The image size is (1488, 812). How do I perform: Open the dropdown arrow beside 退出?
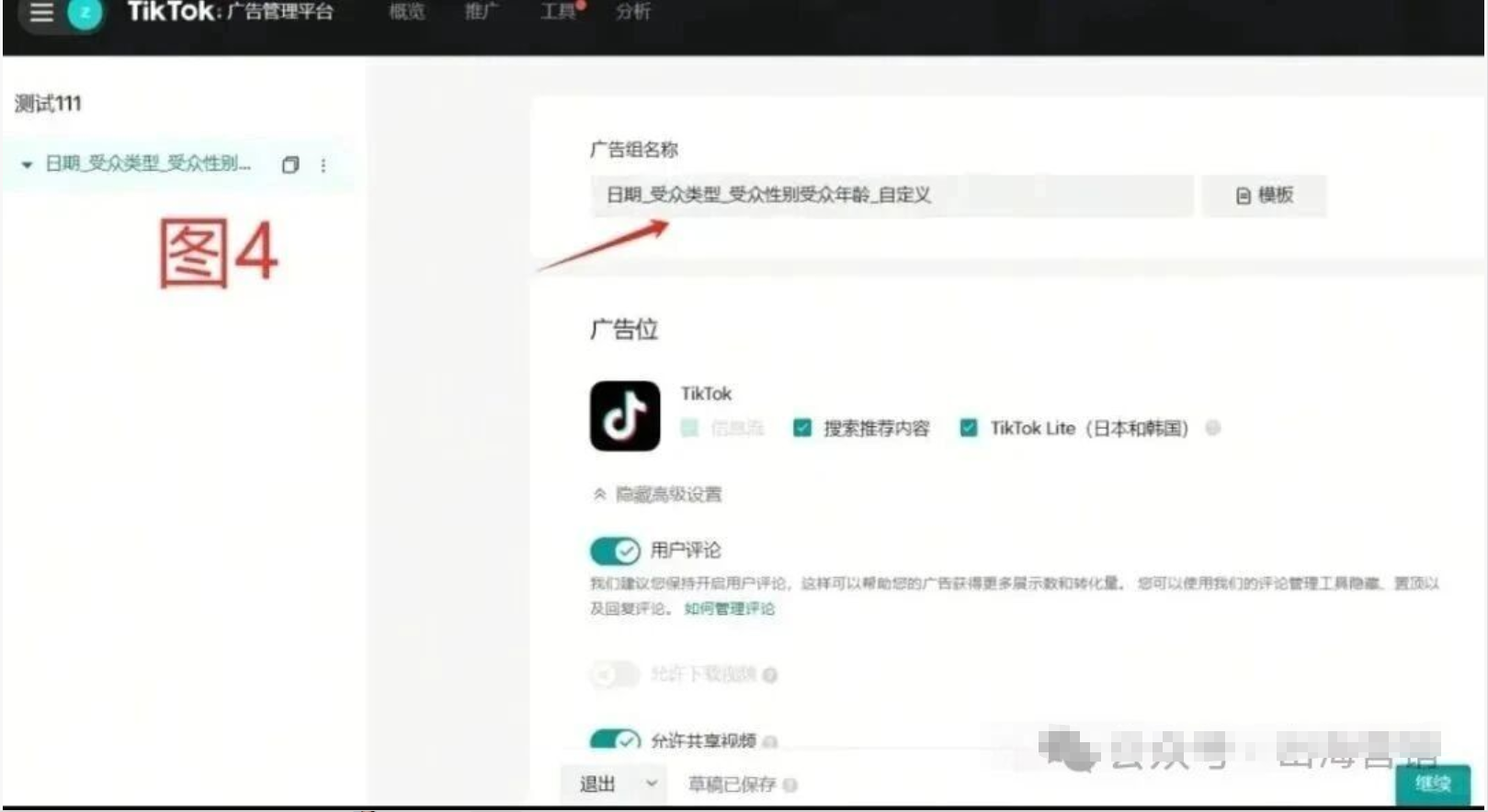click(x=652, y=784)
